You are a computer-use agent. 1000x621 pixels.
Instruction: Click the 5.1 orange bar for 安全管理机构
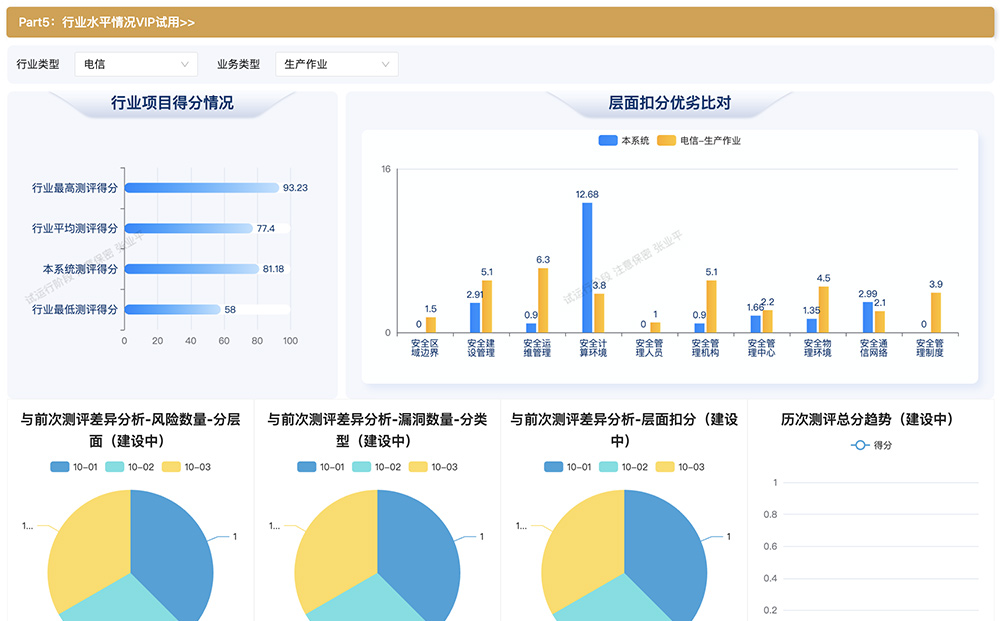pos(711,307)
